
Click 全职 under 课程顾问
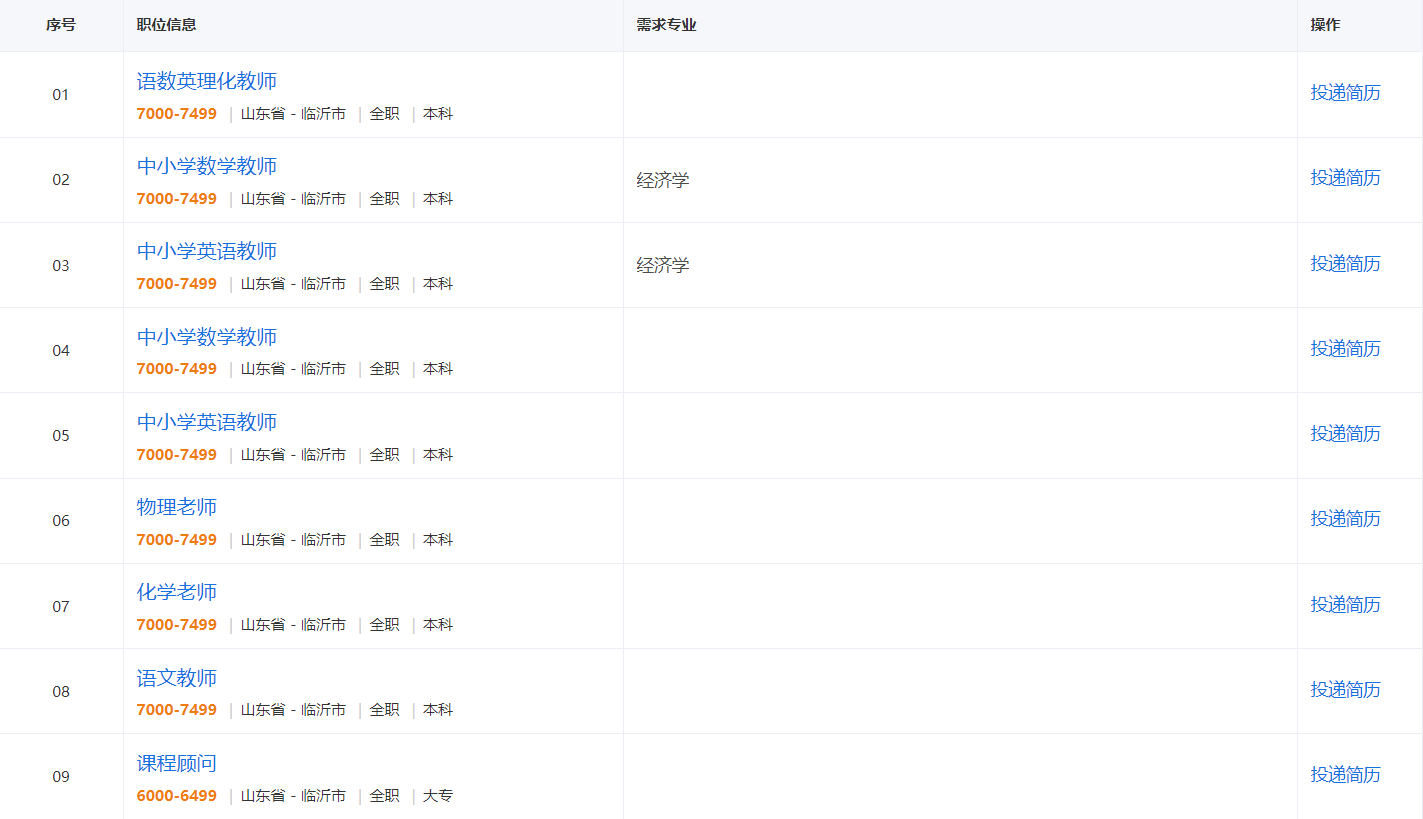pos(385,796)
